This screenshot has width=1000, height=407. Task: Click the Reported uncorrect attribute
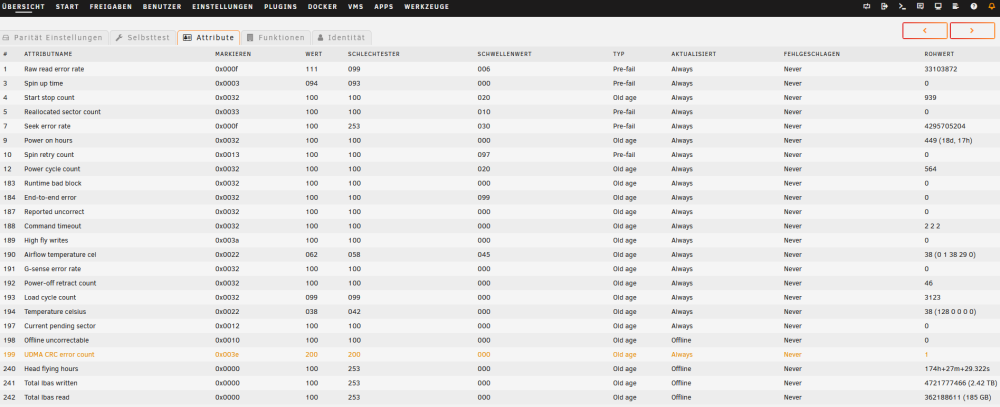pos(54,212)
